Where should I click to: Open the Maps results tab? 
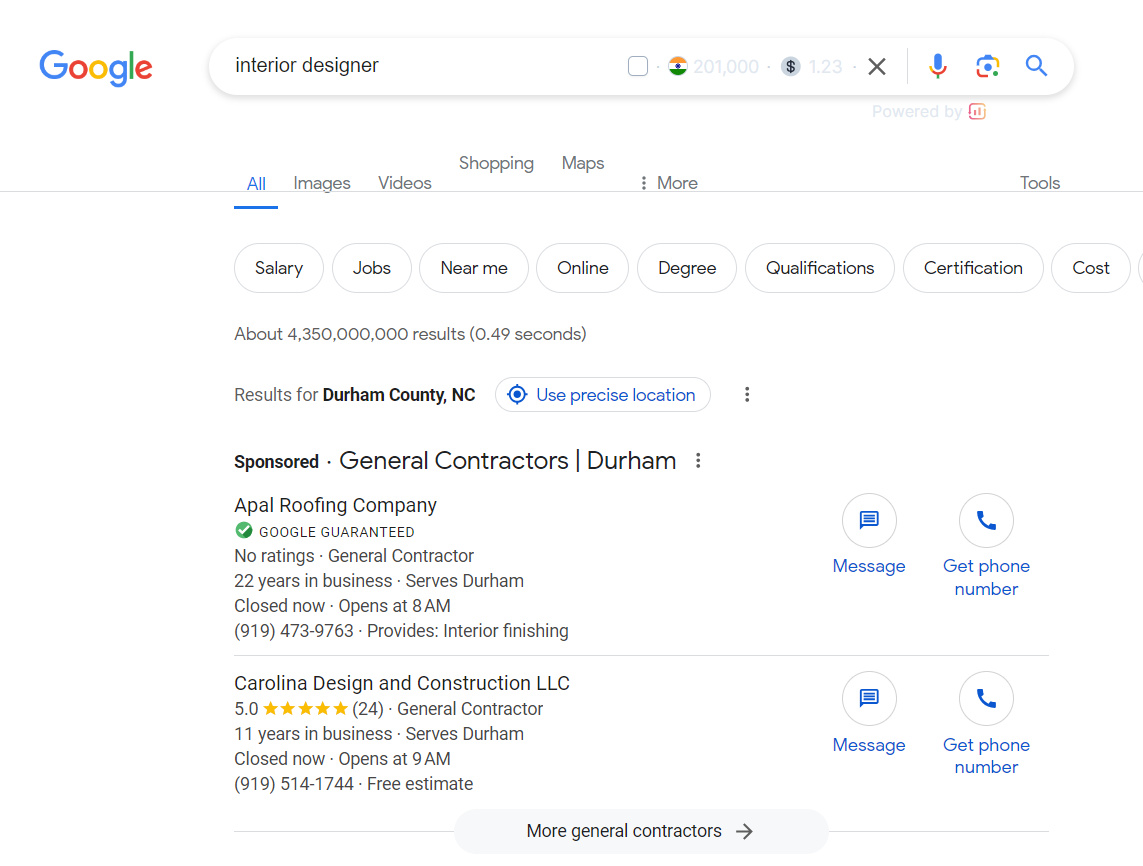583,163
